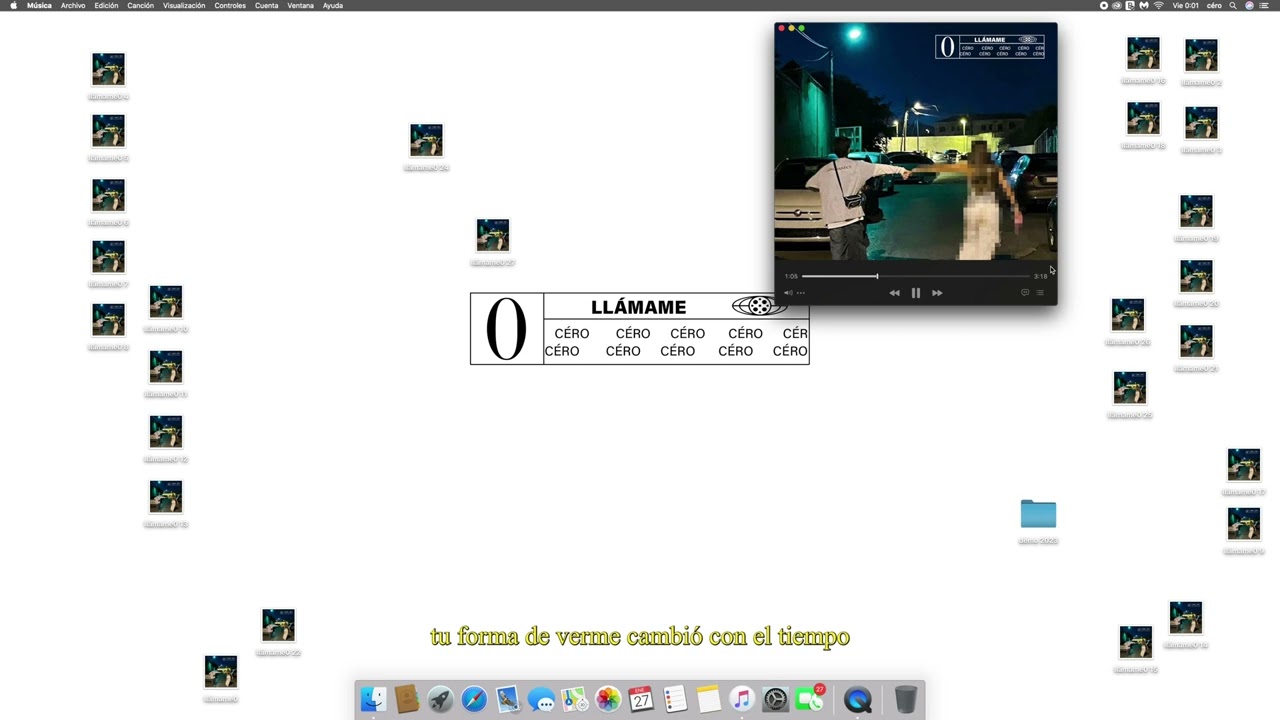Open Mail from the dock
The height and width of the screenshot is (720, 1280).
tap(507, 699)
